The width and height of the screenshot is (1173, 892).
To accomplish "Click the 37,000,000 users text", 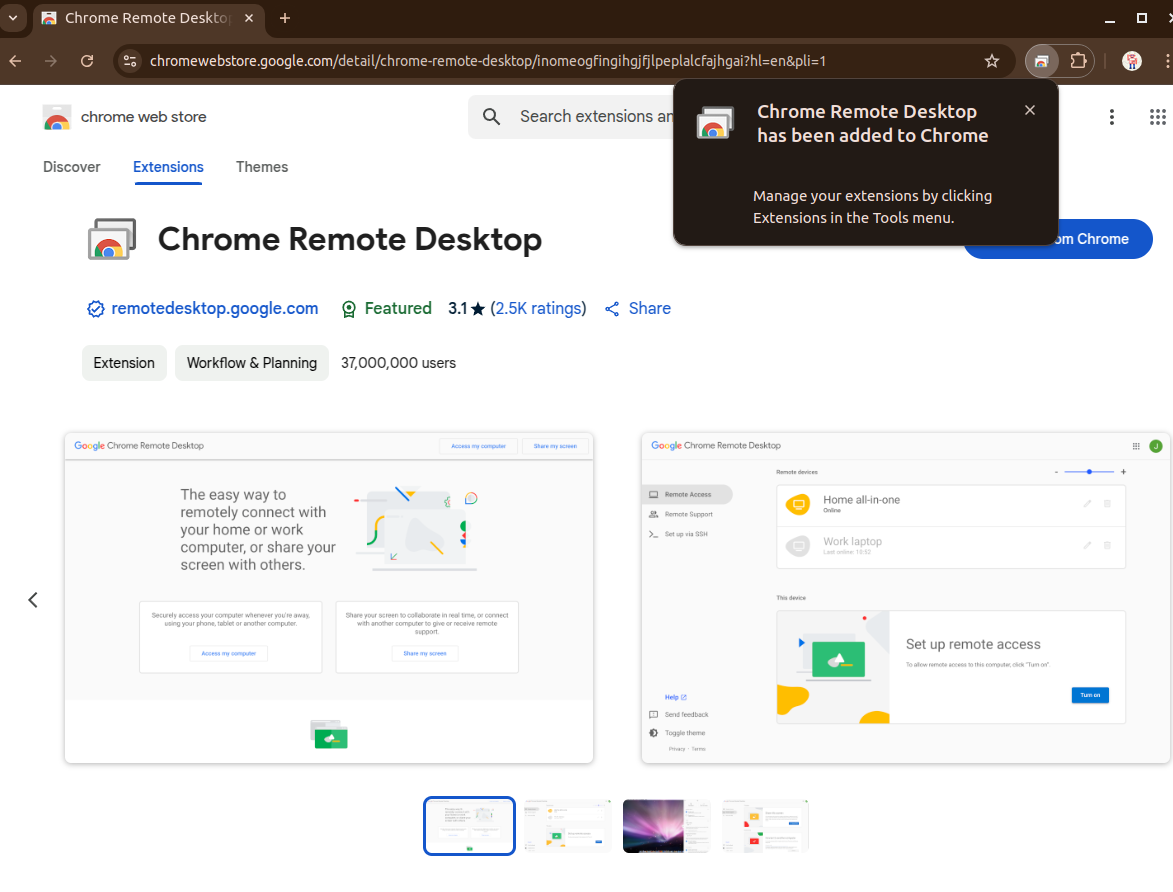I will 399,363.
